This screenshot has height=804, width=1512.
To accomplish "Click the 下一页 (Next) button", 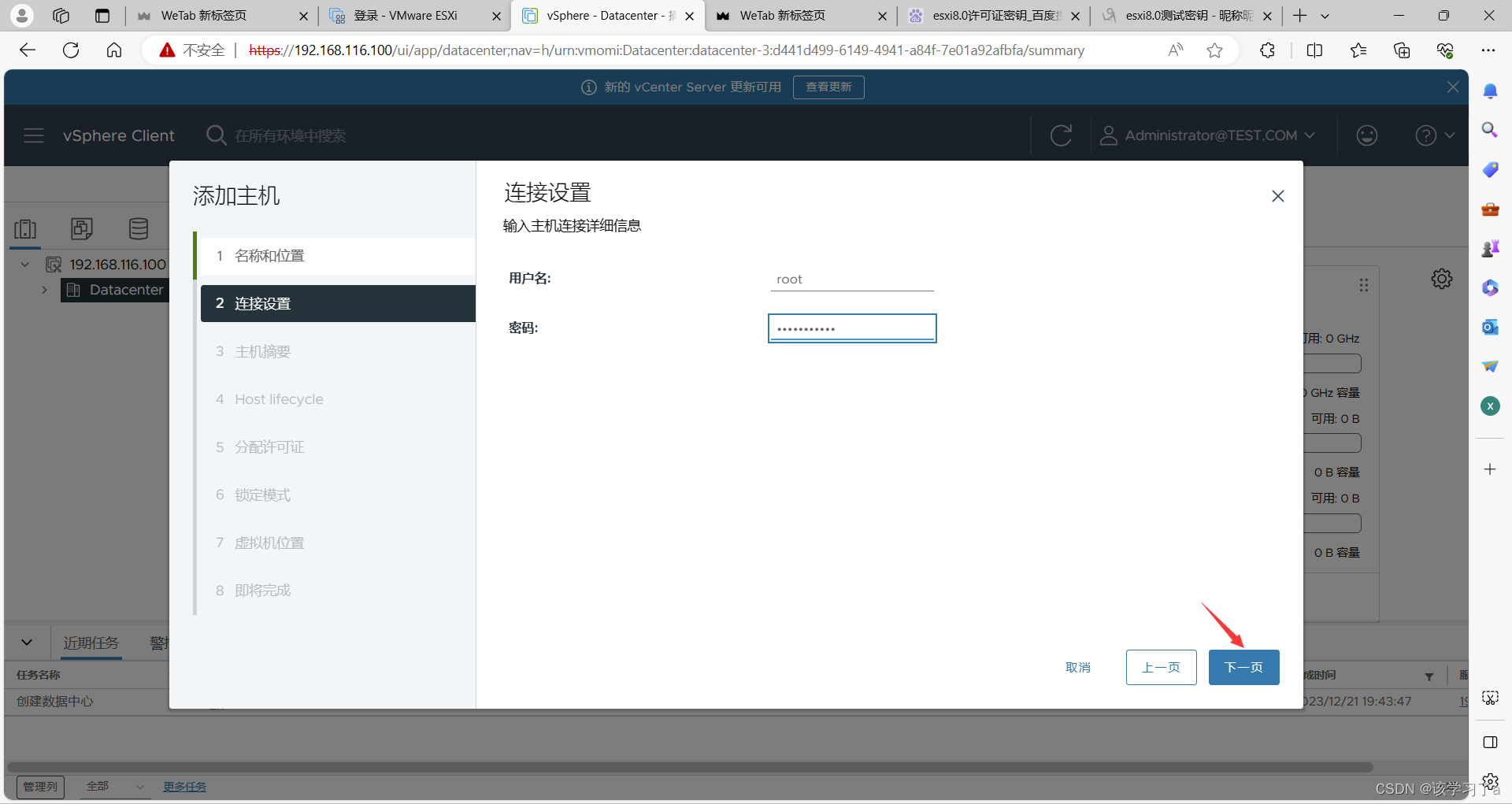I will coord(1243,667).
